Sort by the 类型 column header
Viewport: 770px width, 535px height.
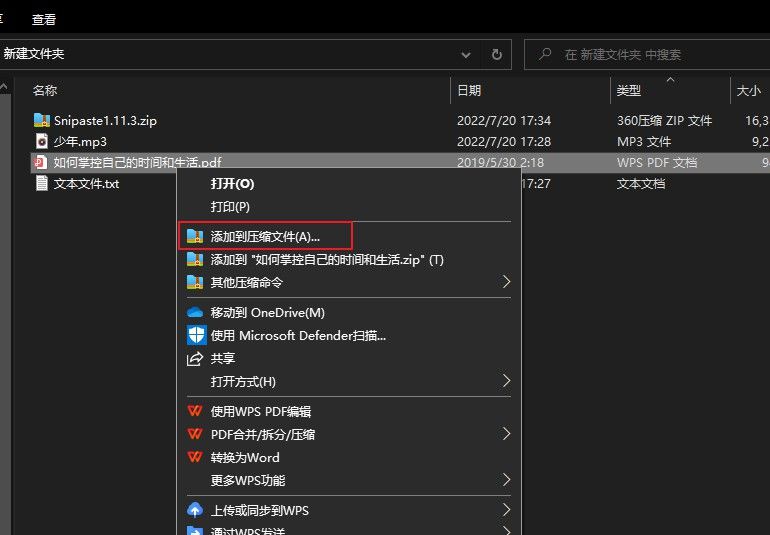pos(629,90)
